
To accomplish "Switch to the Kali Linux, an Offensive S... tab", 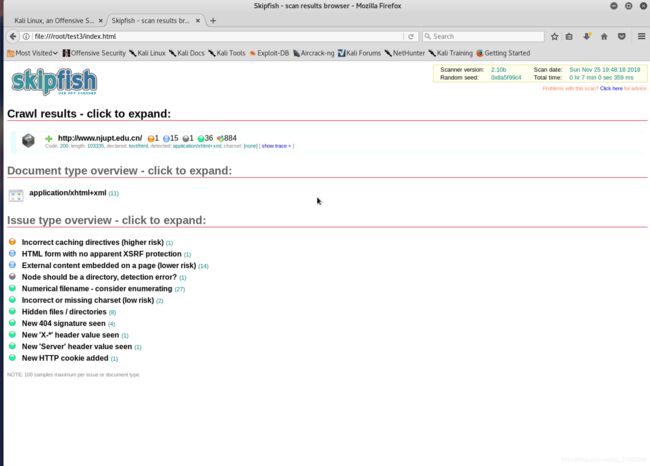I will tap(54, 20).
